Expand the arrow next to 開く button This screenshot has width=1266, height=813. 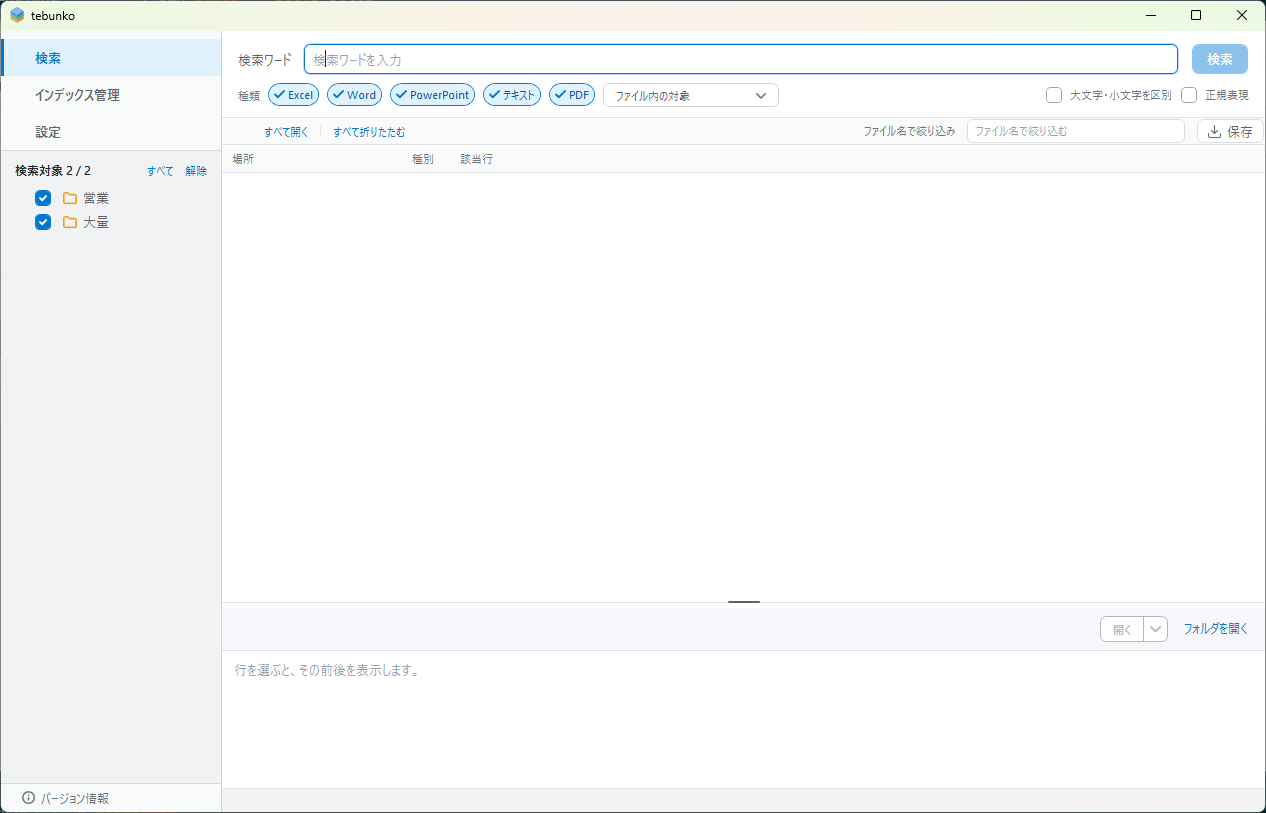click(x=1156, y=629)
